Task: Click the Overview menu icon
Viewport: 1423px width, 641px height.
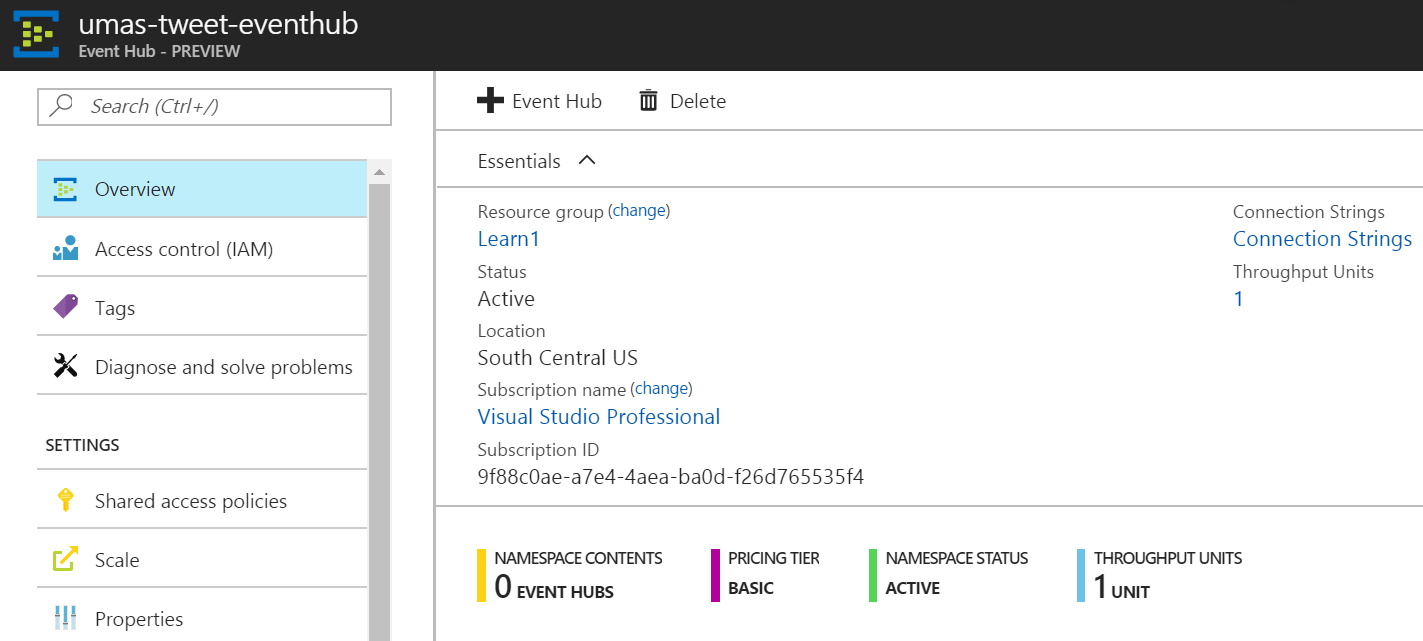Action: click(x=66, y=189)
